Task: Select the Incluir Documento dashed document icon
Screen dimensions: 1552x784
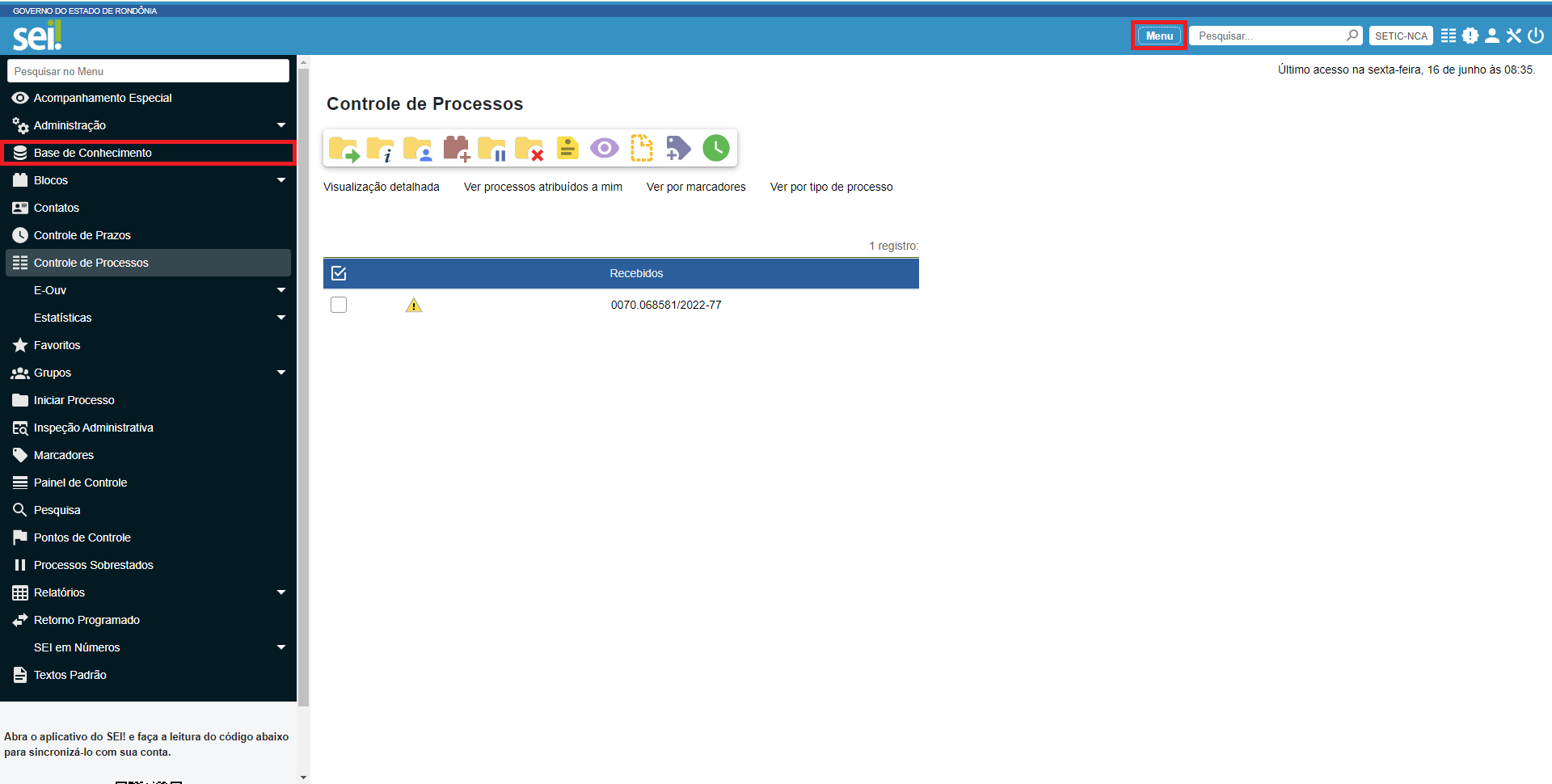Action: click(641, 148)
